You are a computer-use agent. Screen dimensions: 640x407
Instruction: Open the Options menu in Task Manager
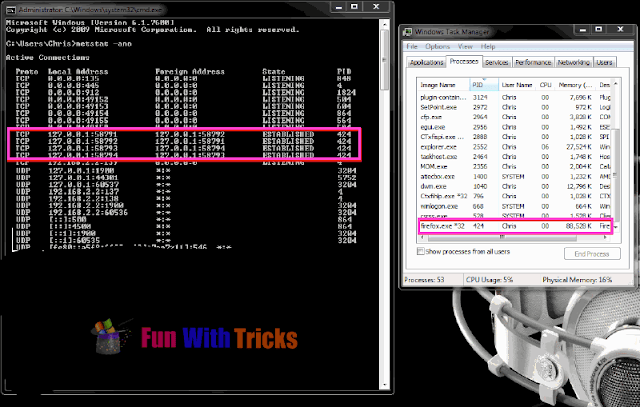point(438,47)
